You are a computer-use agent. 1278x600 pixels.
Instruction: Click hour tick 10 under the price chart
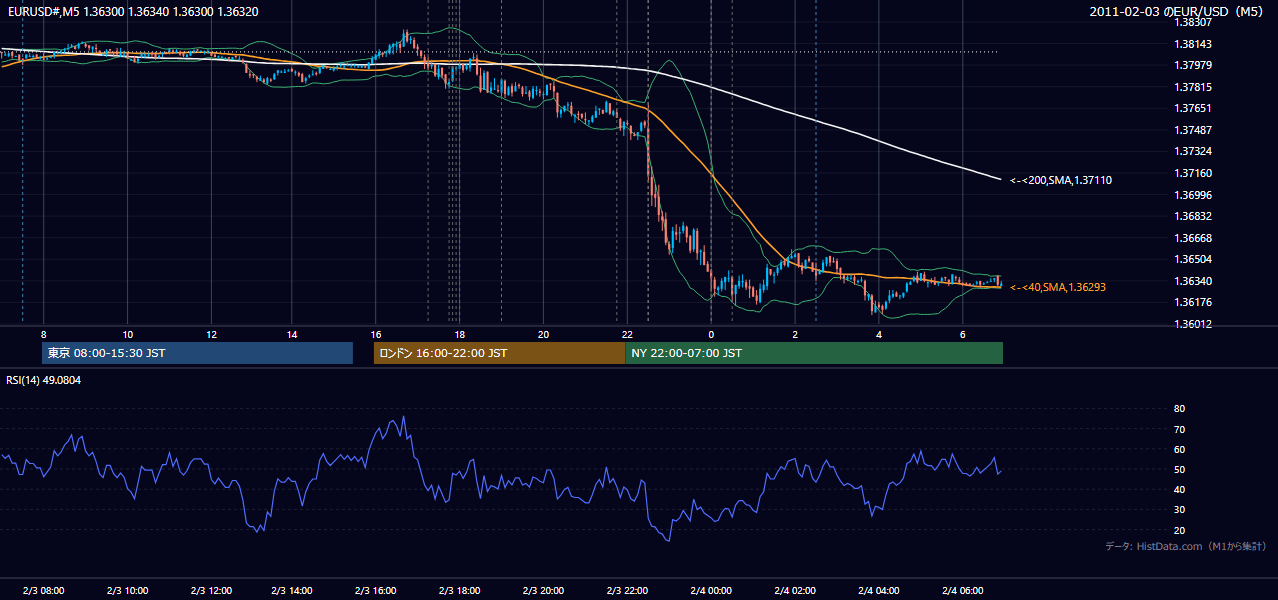click(127, 334)
